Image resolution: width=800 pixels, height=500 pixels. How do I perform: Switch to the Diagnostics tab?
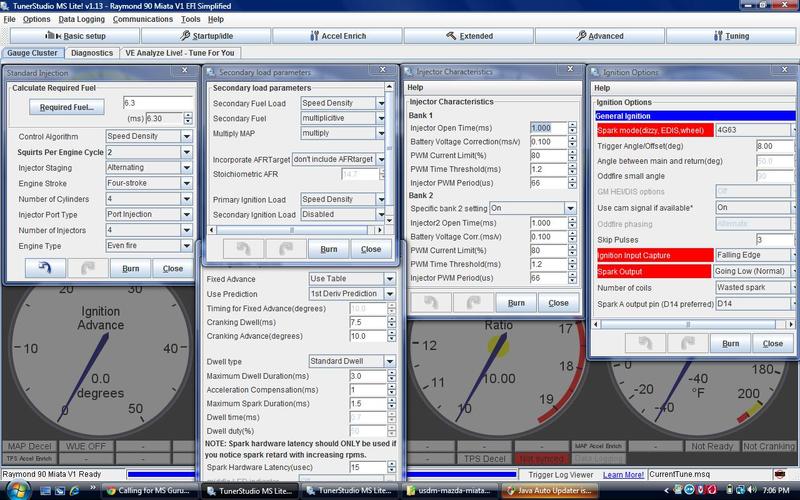point(92,52)
